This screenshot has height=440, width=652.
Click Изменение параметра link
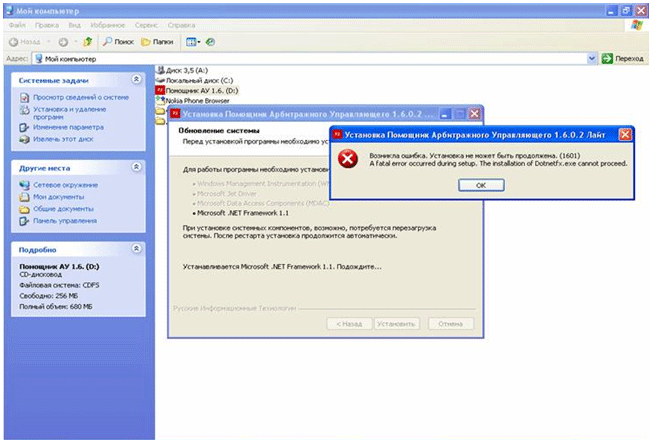coord(69,127)
